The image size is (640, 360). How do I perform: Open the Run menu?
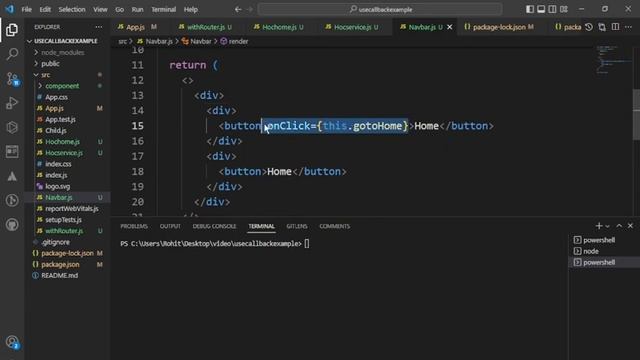pyautogui.click(x=137, y=9)
